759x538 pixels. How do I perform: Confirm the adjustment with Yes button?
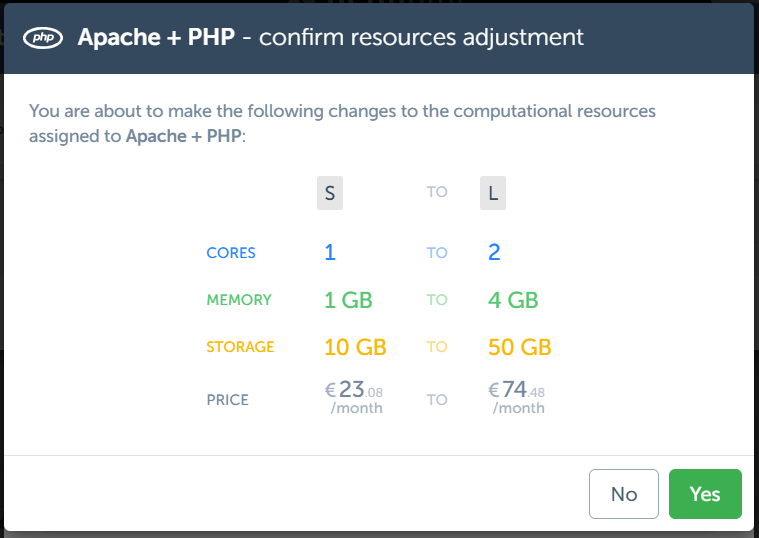click(705, 494)
